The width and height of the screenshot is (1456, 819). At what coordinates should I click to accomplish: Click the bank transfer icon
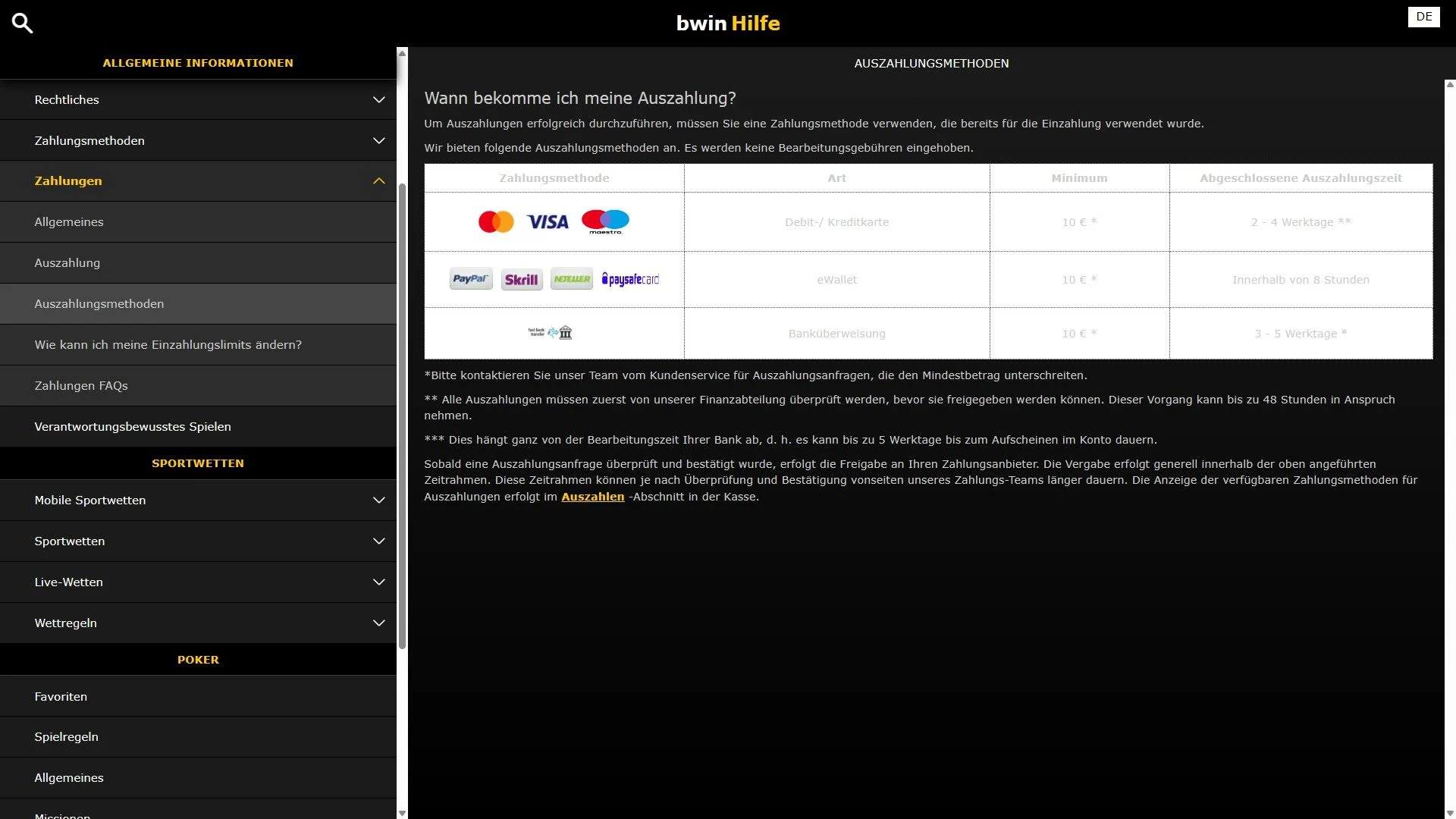pyautogui.click(x=551, y=332)
